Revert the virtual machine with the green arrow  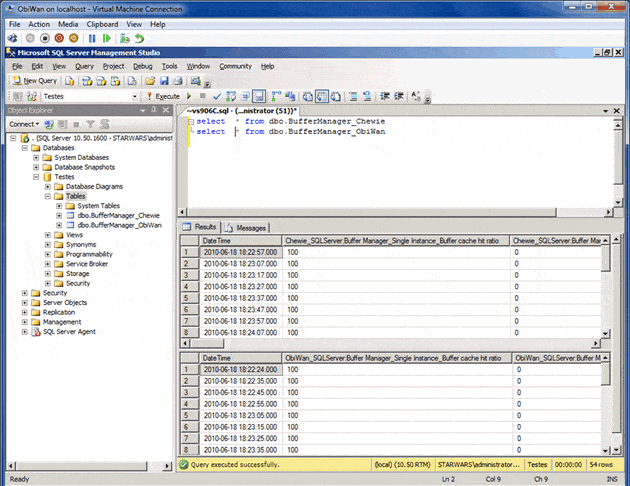[x=139, y=38]
